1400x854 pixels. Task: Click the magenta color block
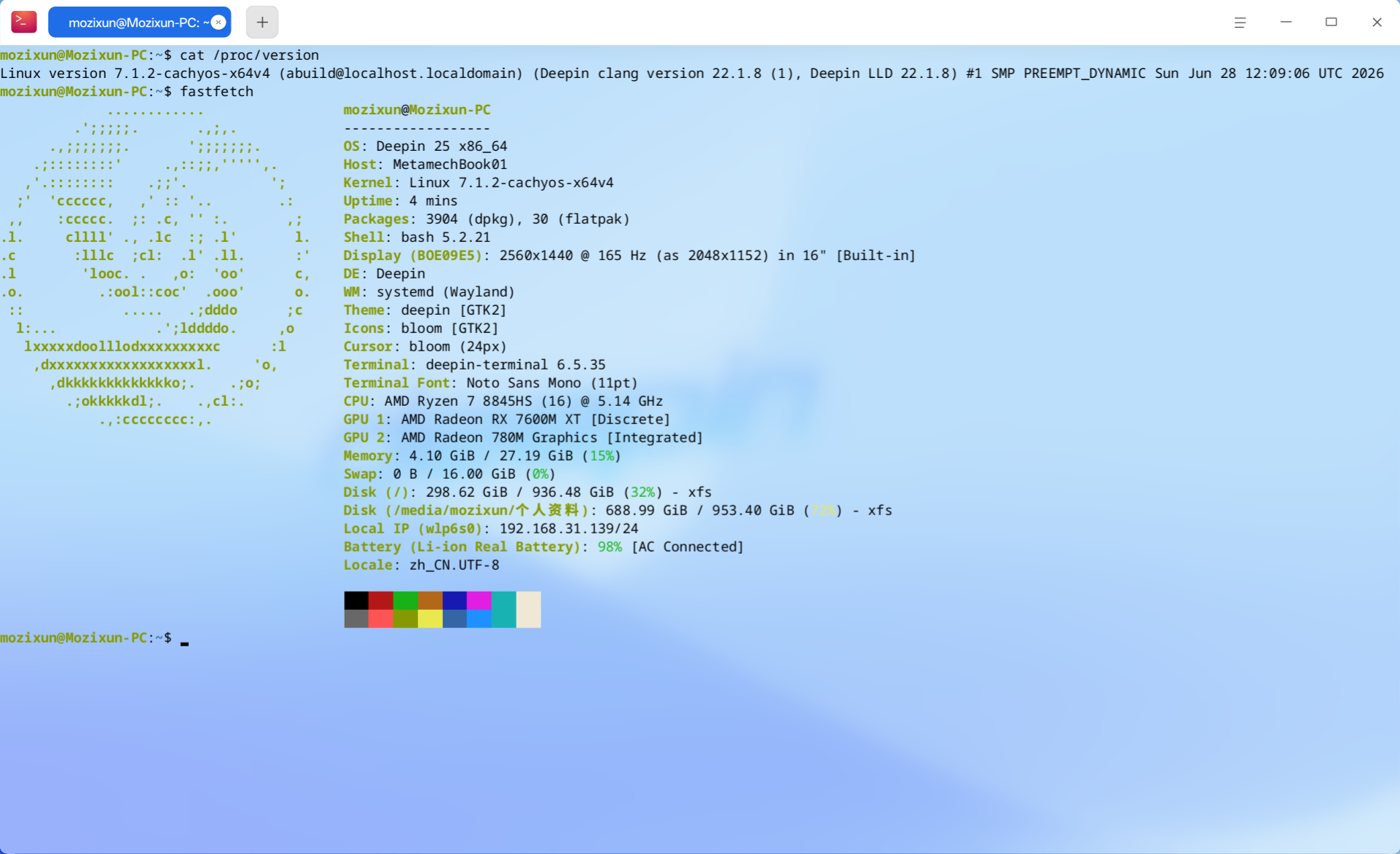click(x=479, y=600)
